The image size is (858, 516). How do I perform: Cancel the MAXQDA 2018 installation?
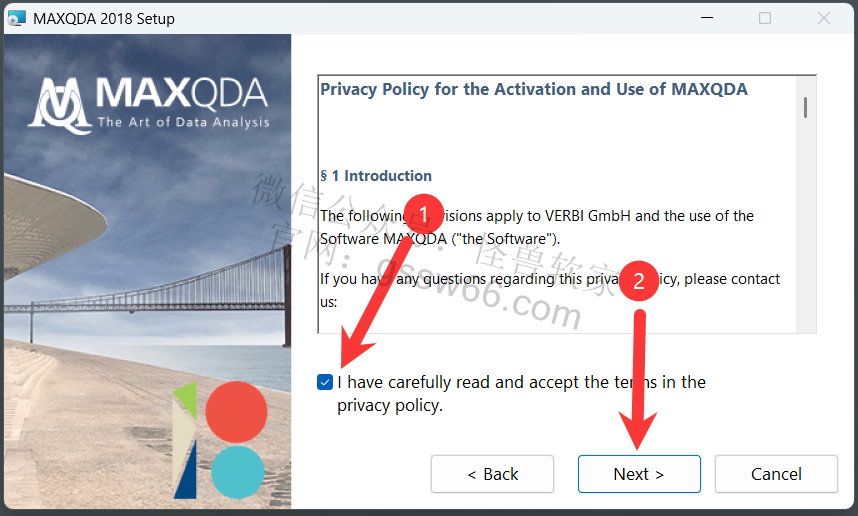(776, 474)
